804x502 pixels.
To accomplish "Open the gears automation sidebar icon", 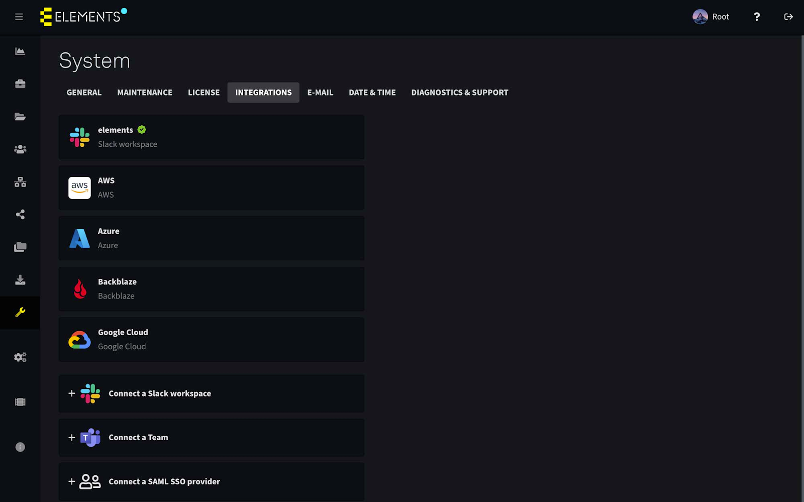I will click(20, 357).
